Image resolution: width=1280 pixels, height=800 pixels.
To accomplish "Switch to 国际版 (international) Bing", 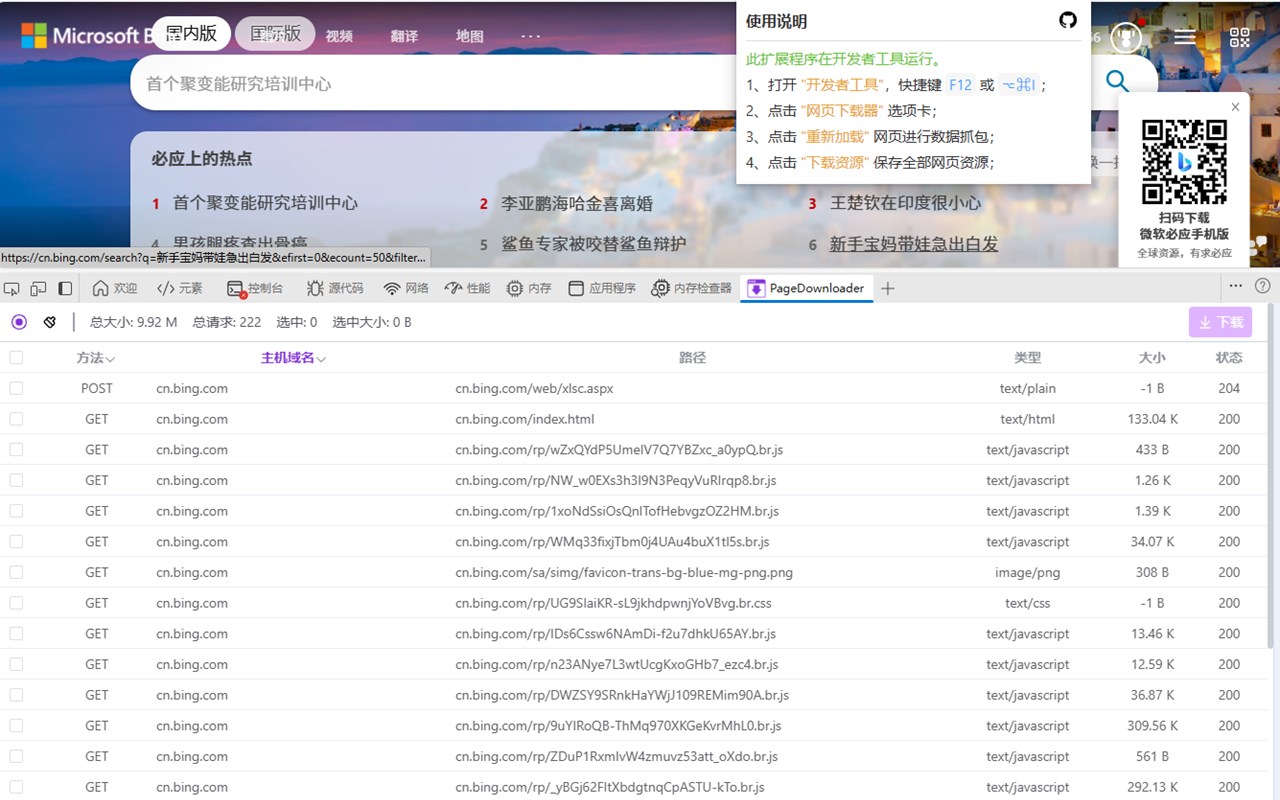I will tap(275, 34).
